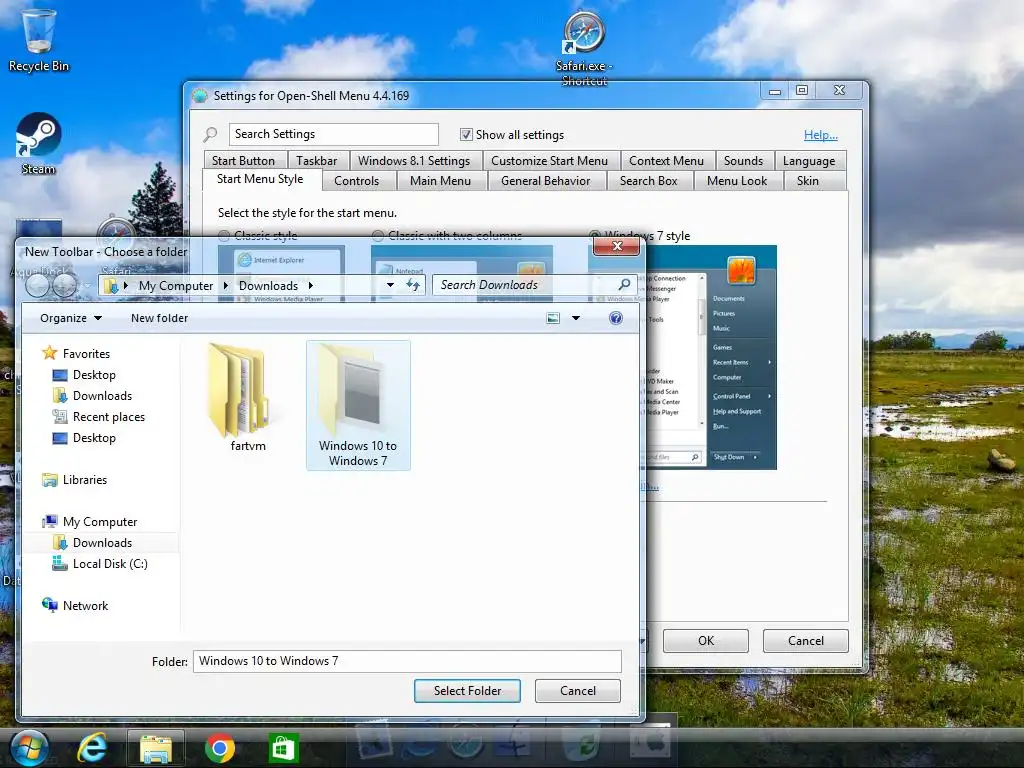
Task: Select the fartvm folder
Action: point(248,398)
